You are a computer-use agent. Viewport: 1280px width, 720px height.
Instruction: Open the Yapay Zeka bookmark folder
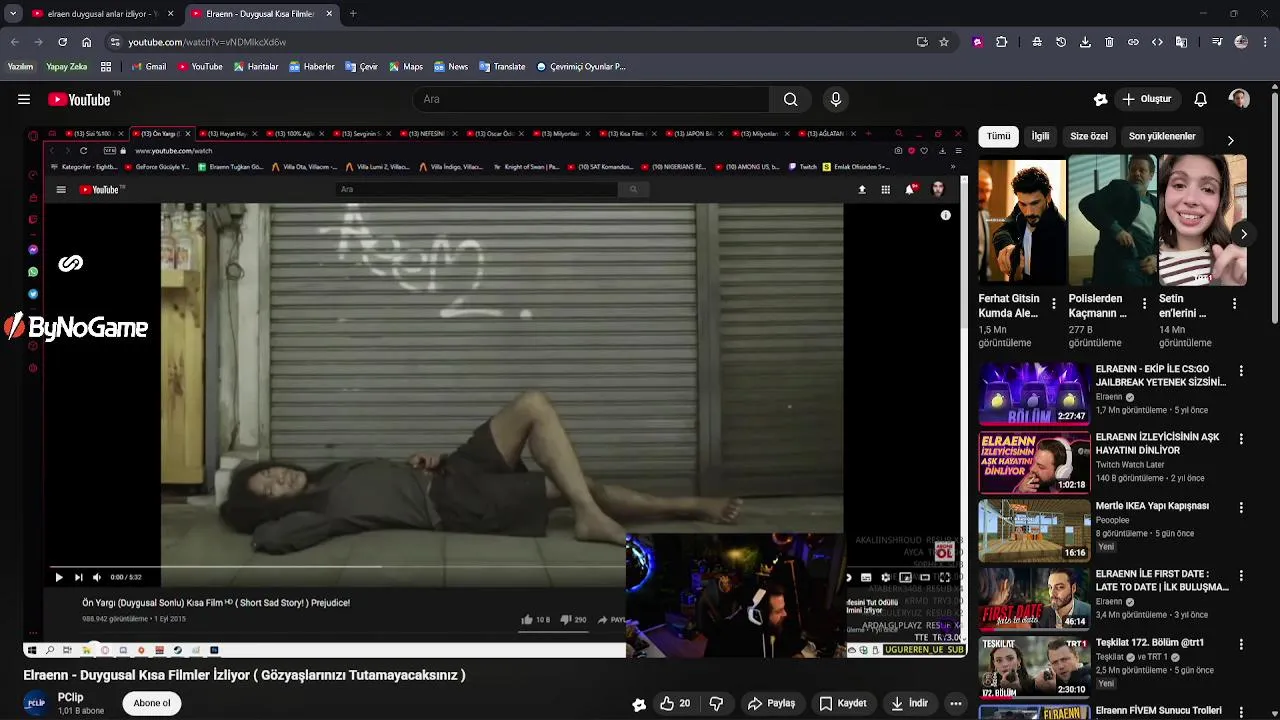pyautogui.click(x=67, y=67)
